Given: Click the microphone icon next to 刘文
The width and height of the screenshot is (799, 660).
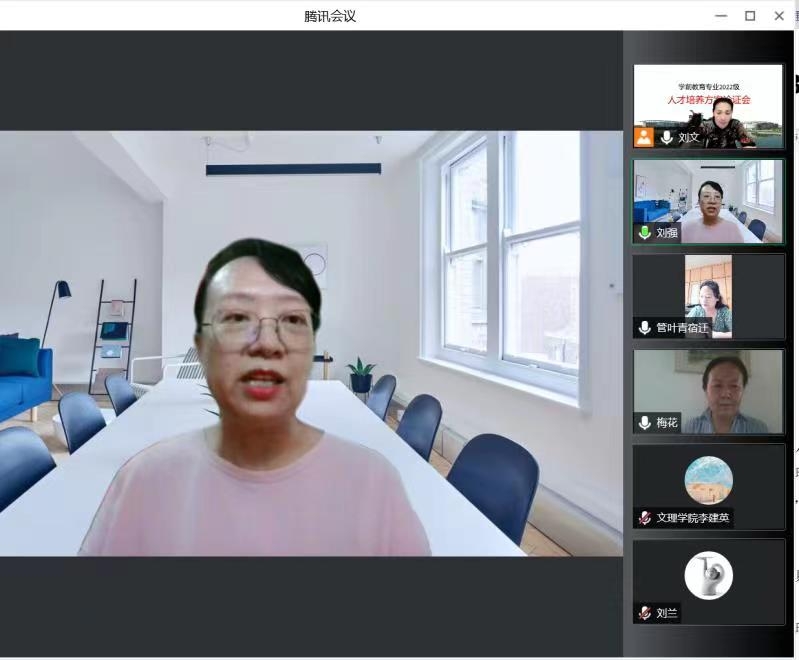Looking at the screenshot, I should click(666, 137).
